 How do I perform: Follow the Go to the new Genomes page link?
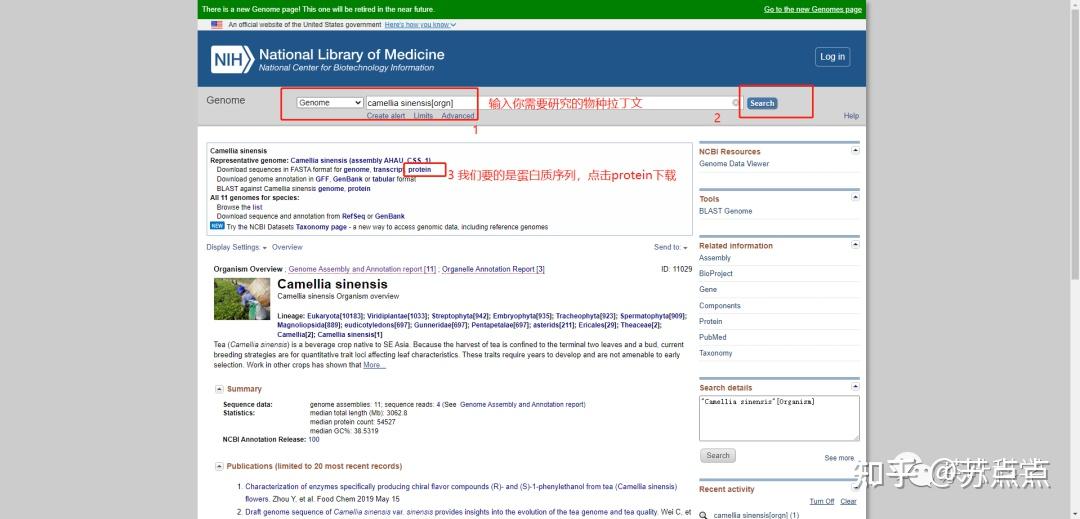pyautogui.click(x=813, y=10)
